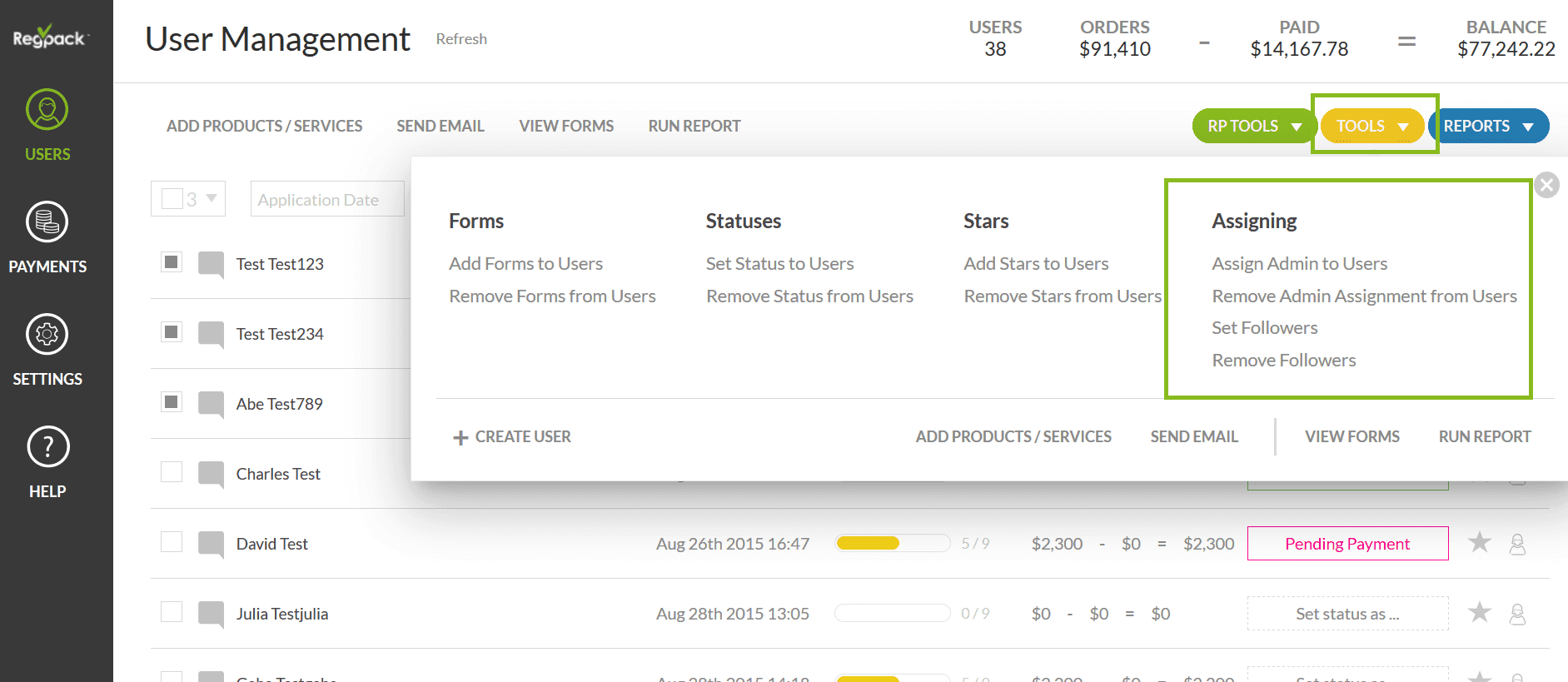Click comment icon next to Test Test123
Screen dimensions: 1568x682
click(x=211, y=264)
